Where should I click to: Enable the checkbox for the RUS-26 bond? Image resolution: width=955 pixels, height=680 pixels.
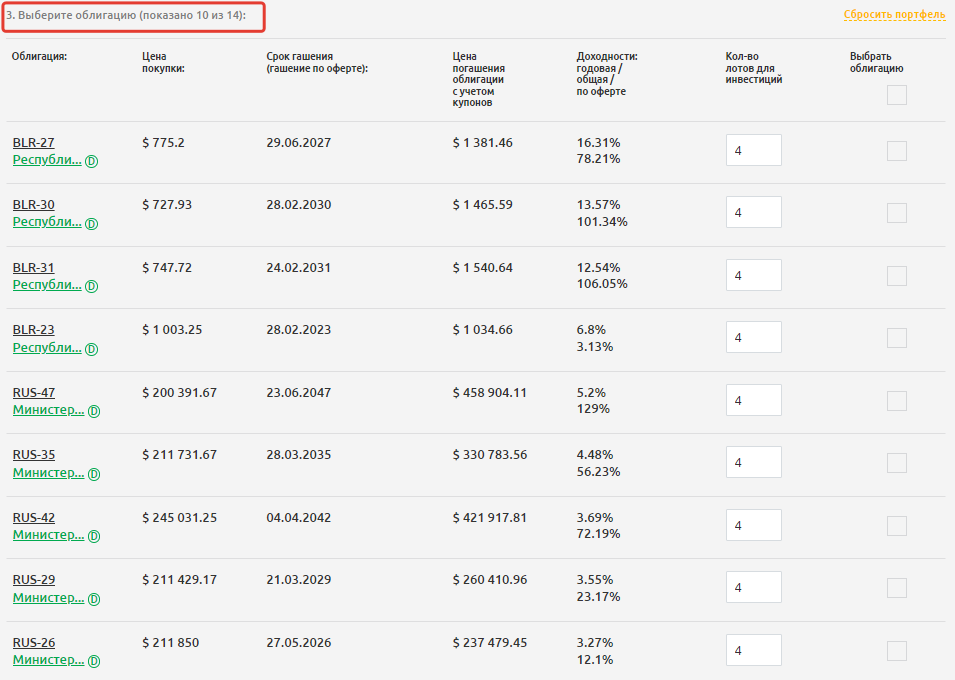pos(897,651)
